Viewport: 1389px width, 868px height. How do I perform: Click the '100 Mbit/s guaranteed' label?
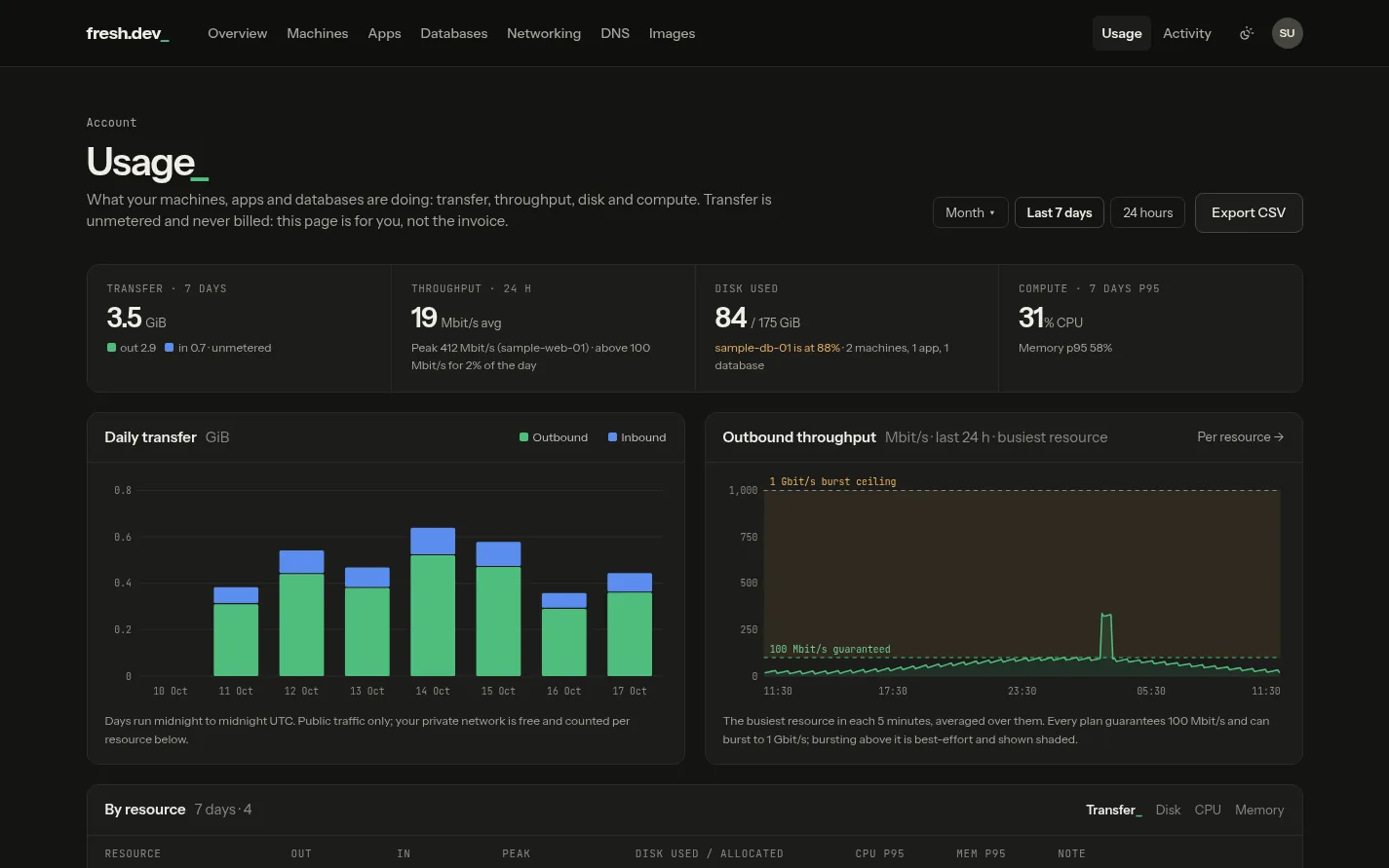(830, 649)
